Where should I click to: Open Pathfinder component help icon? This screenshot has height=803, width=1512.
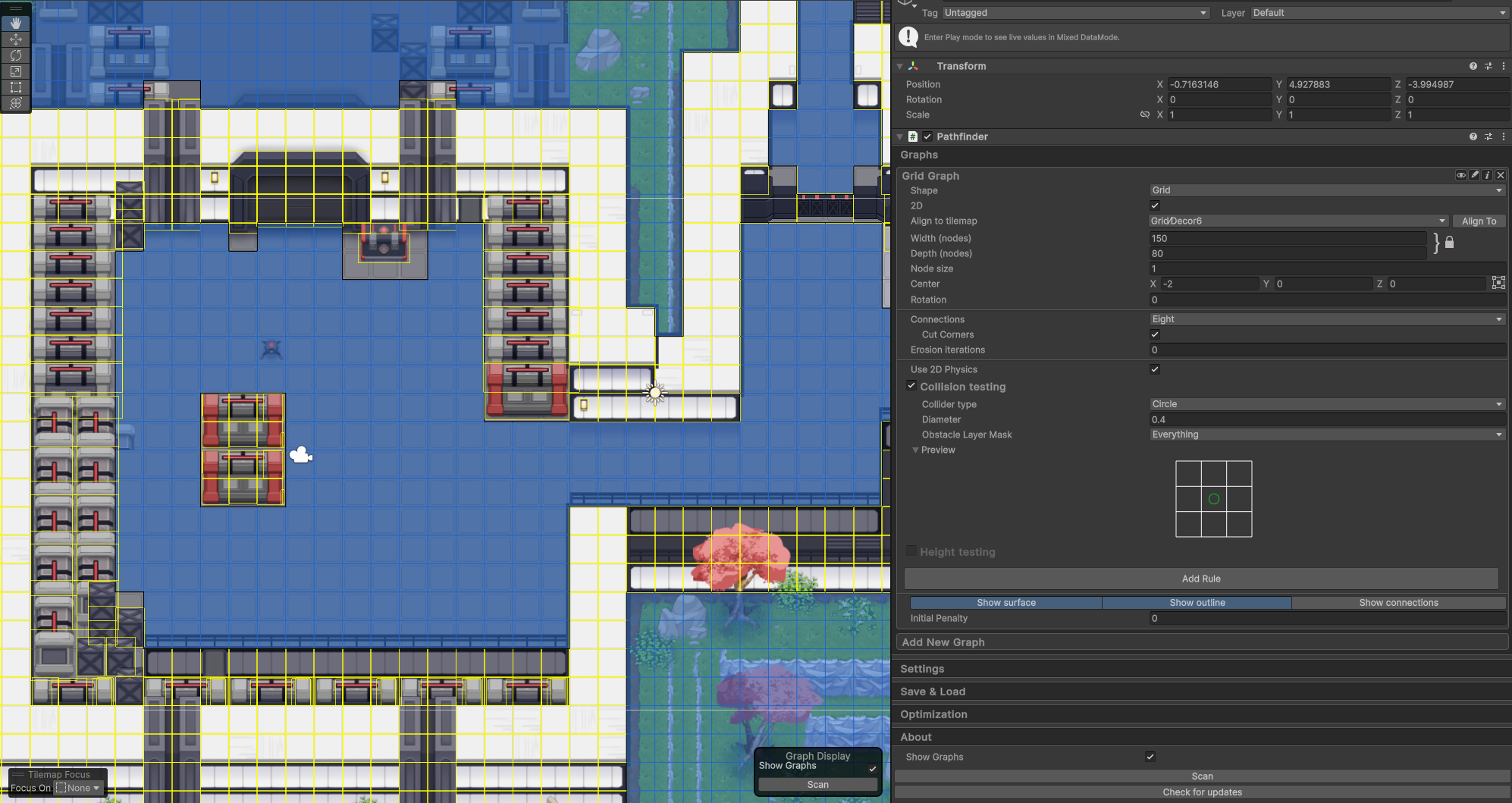1473,136
